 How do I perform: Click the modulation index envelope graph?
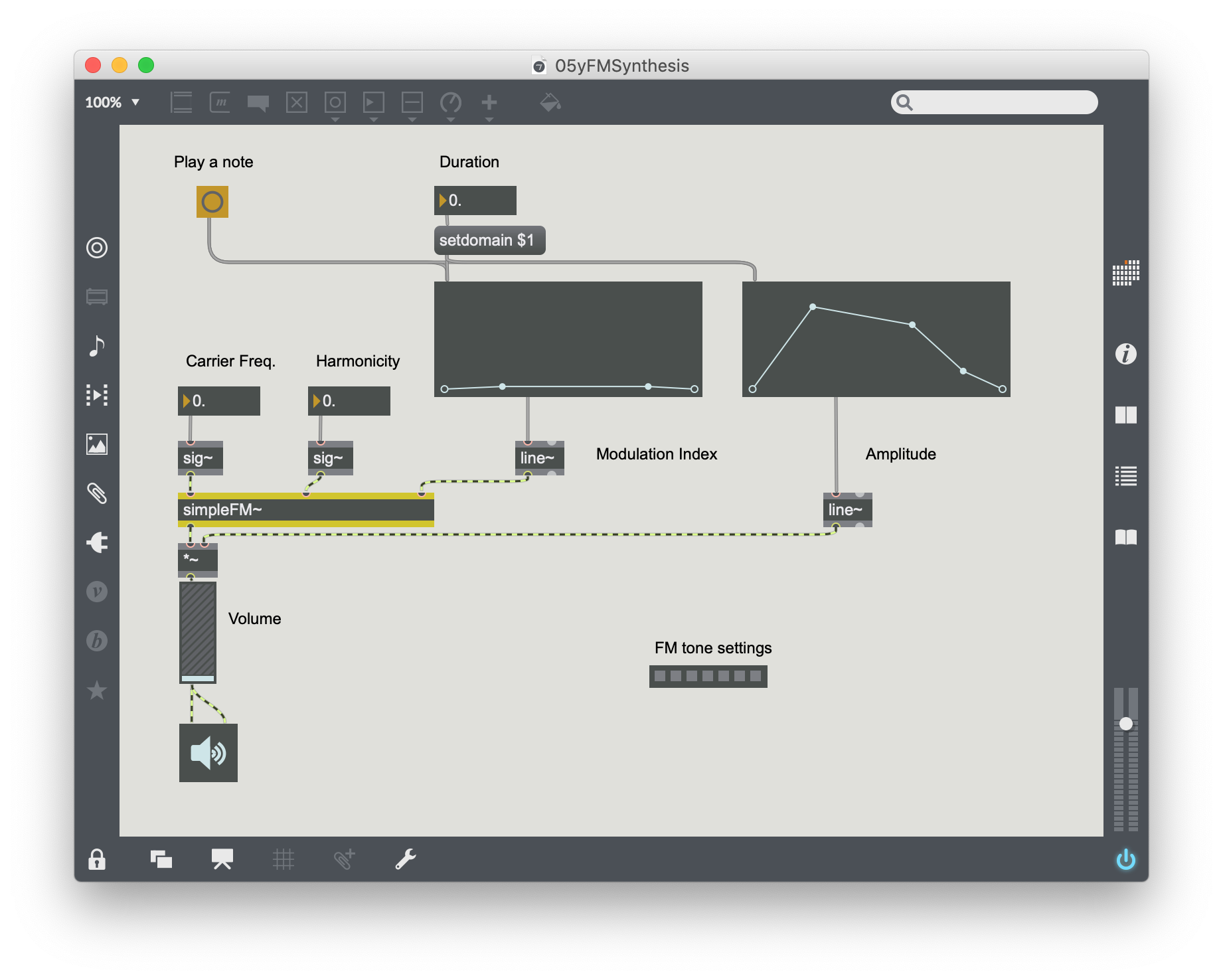point(568,339)
